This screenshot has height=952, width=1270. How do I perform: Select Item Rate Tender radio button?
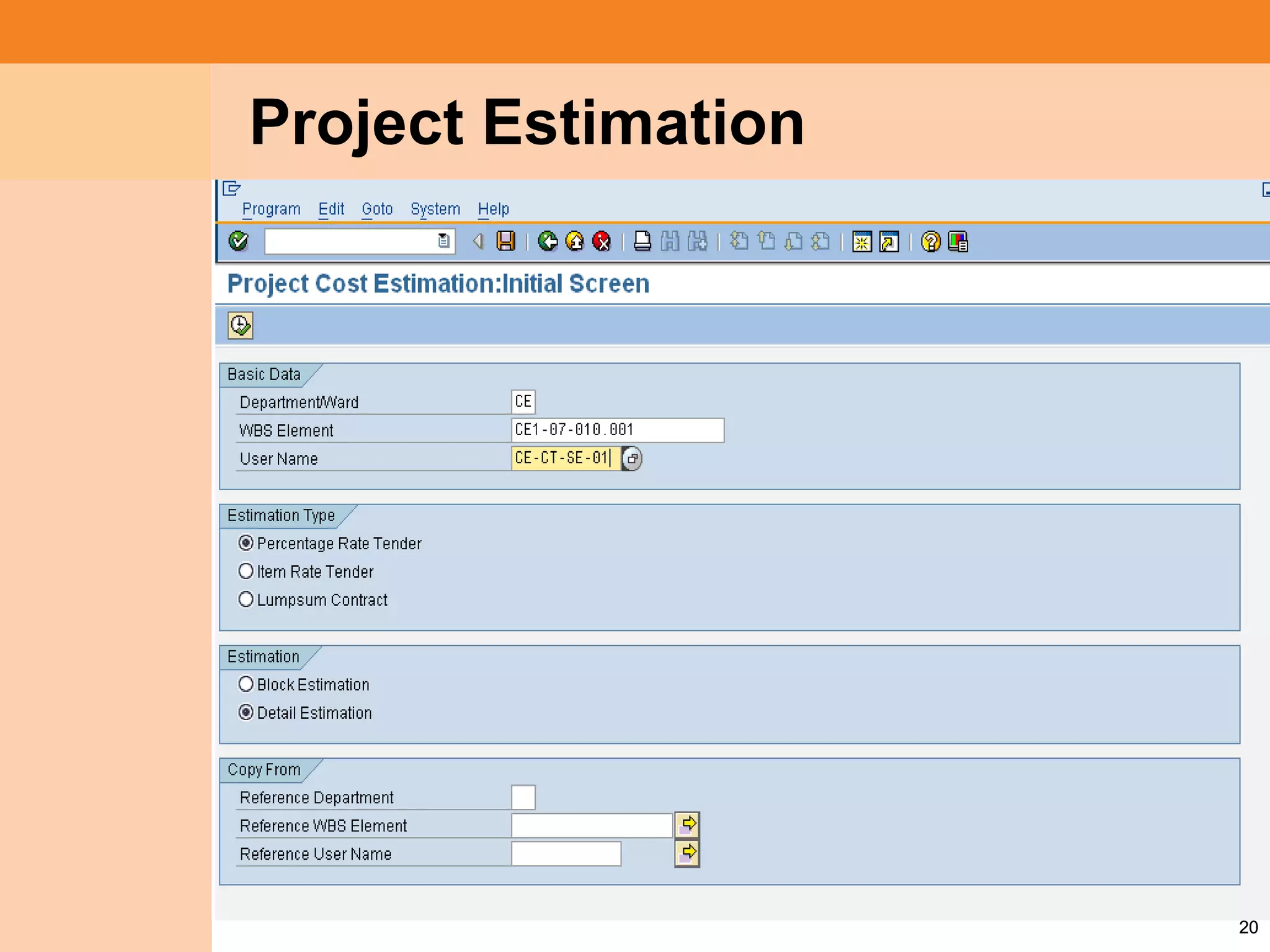[246, 571]
